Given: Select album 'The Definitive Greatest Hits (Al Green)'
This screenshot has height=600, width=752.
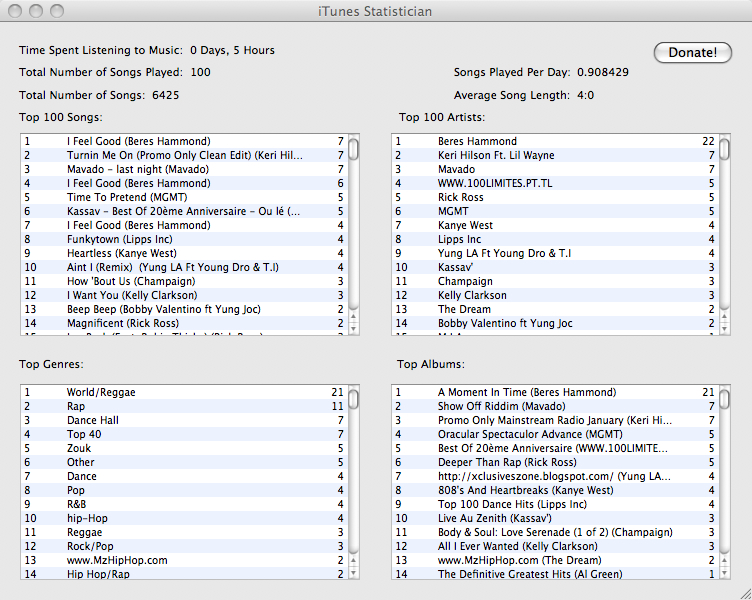Looking at the screenshot, I should 556,574.
